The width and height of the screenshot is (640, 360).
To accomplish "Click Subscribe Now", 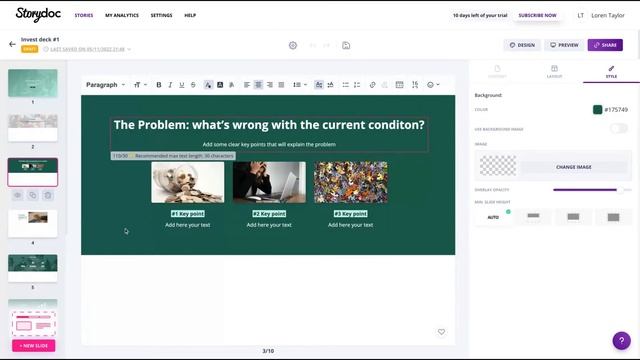I will tap(537, 15).
